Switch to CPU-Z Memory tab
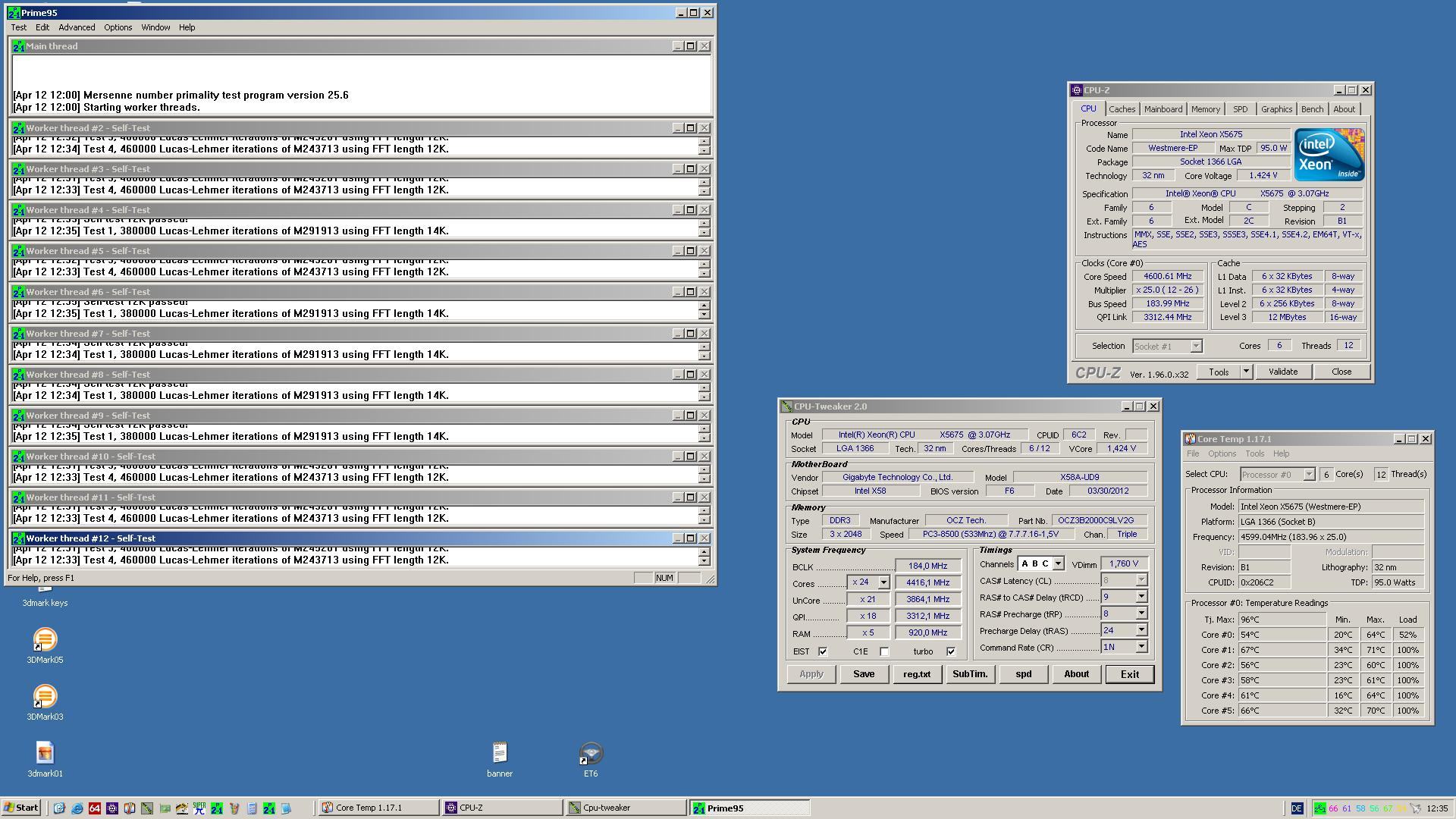 pyautogui.click(x=1205, y=109)
